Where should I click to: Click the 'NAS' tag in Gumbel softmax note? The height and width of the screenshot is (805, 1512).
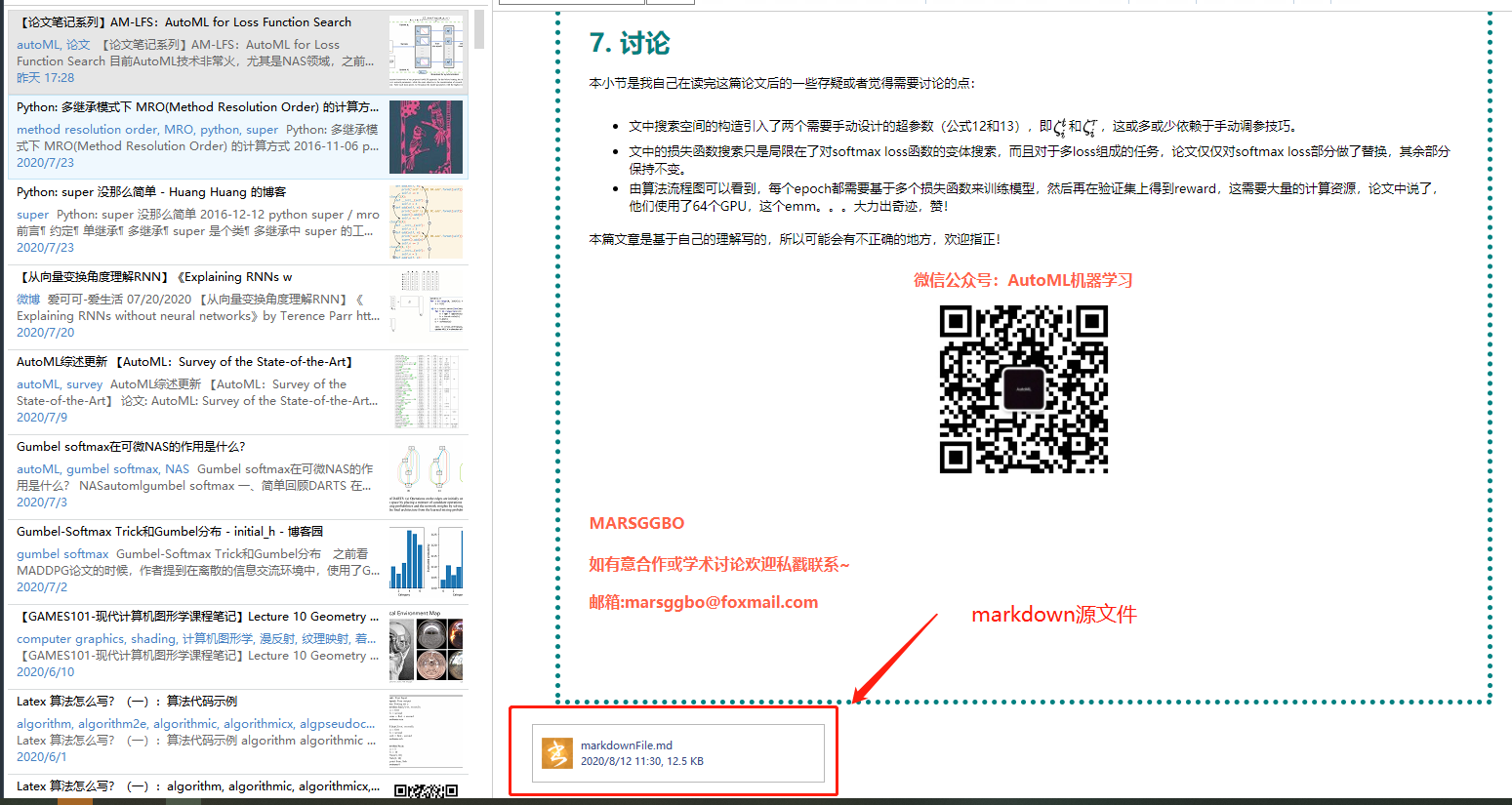[177, 469]
